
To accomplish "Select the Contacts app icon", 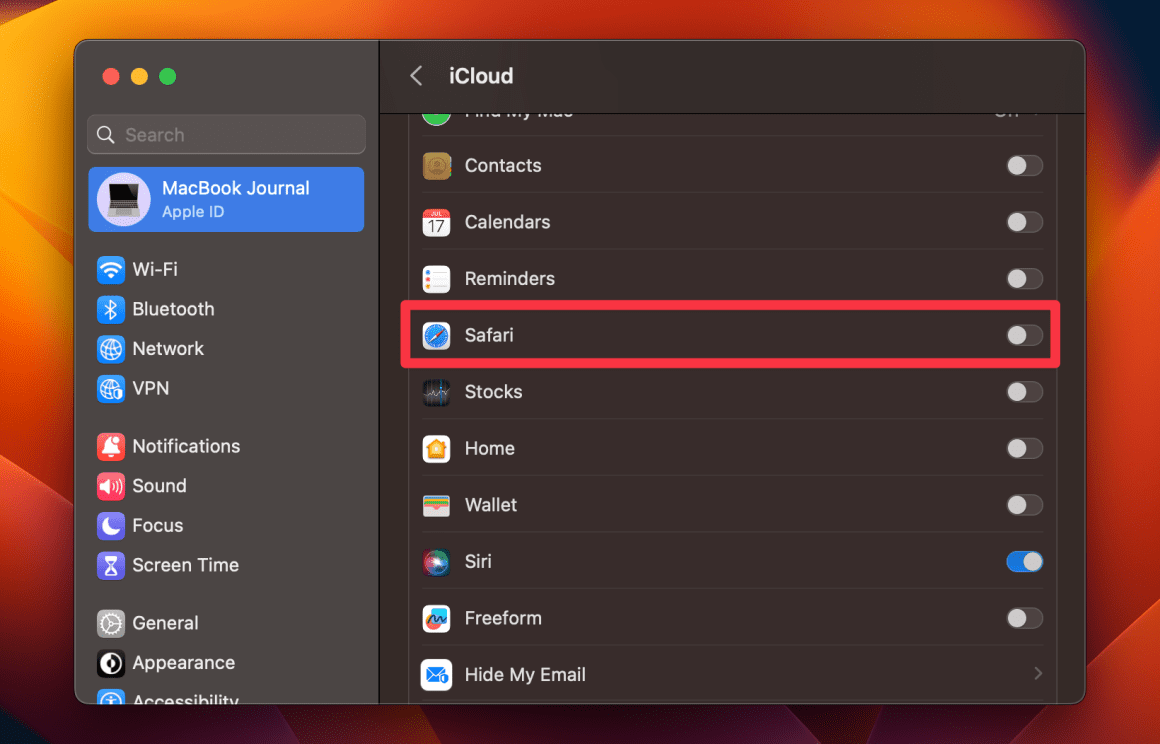I will (436, 166).
